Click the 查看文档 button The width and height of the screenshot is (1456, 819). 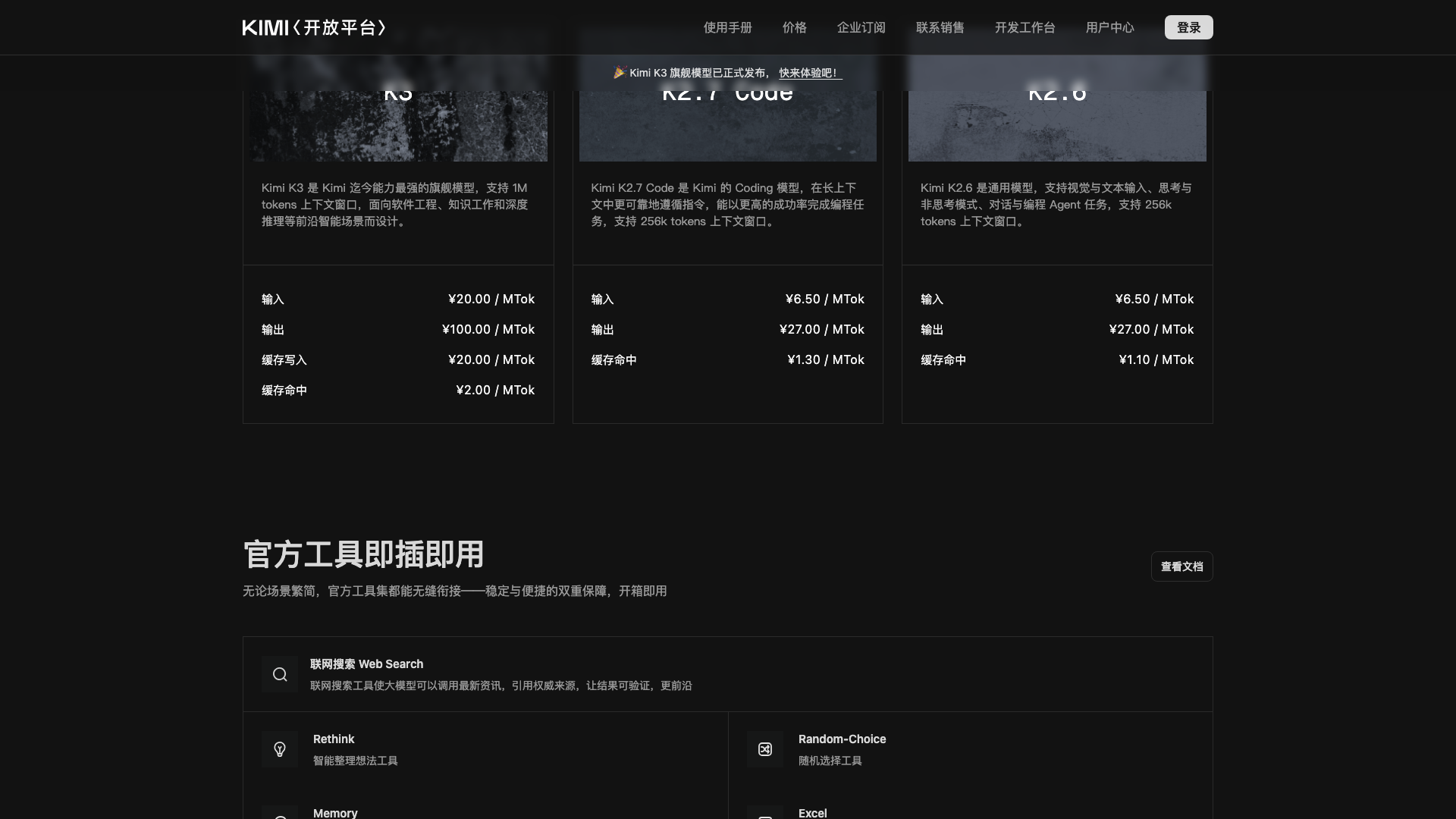click(x=1181, y=566)
